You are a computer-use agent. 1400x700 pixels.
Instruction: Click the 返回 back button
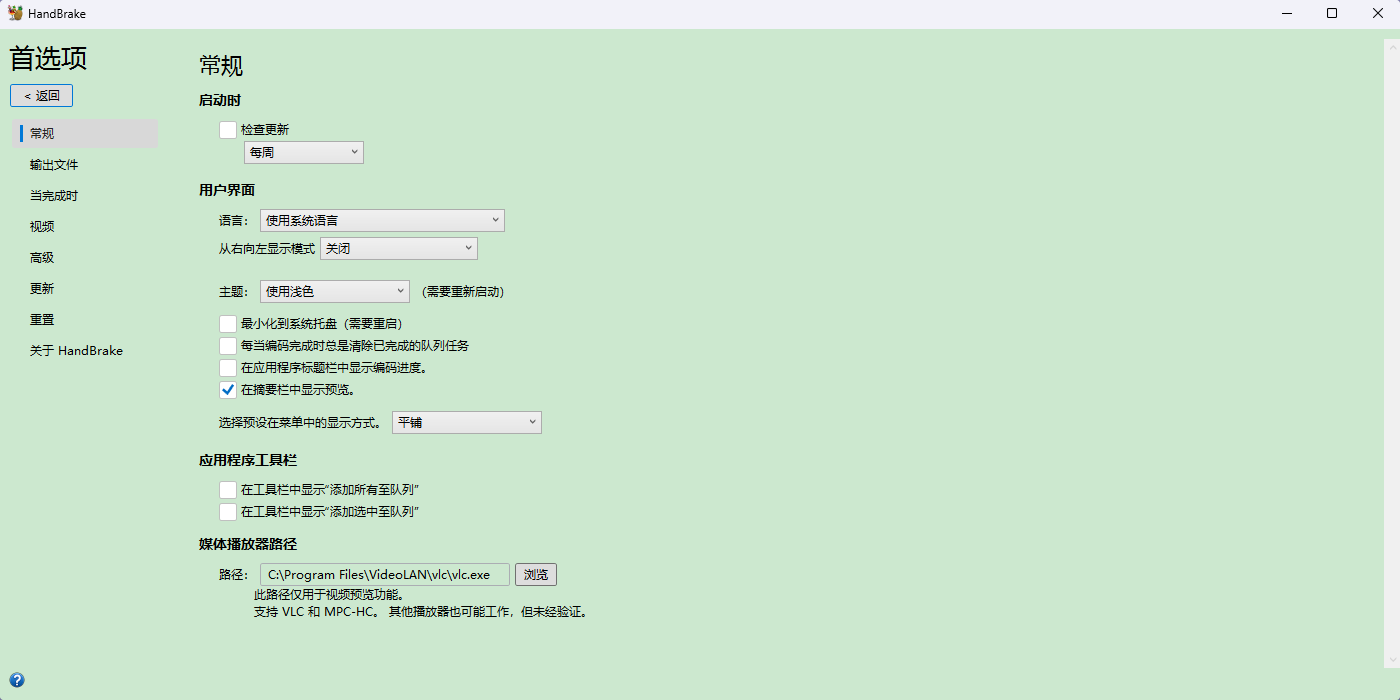click(x=42, y=96)
